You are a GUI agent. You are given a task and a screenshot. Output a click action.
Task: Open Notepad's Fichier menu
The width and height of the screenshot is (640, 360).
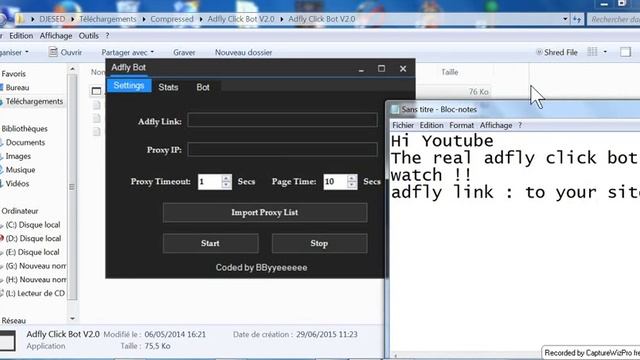coord(403,125)
